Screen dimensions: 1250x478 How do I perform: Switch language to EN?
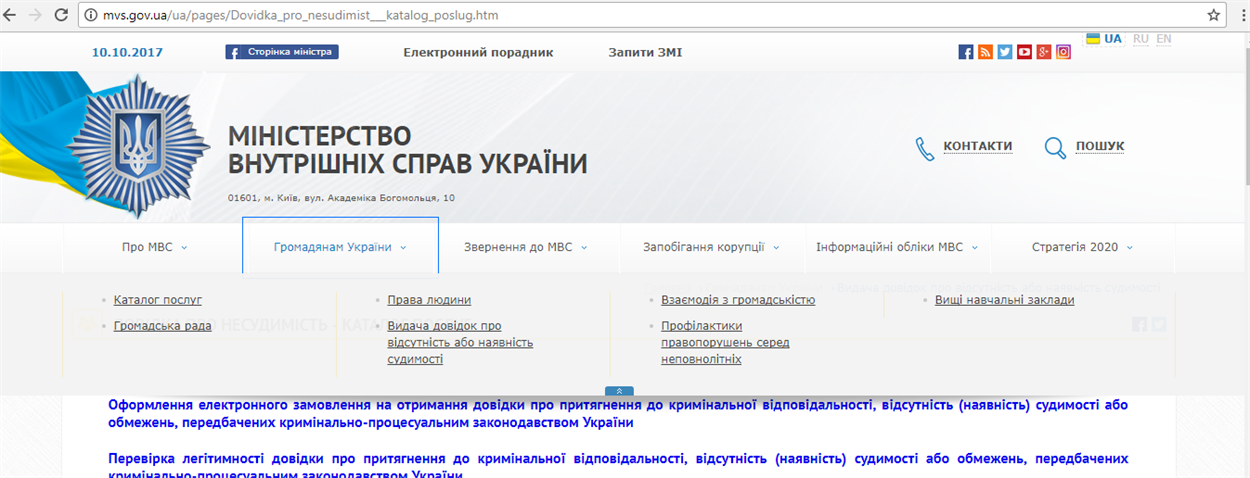(x=1164, y=39)
